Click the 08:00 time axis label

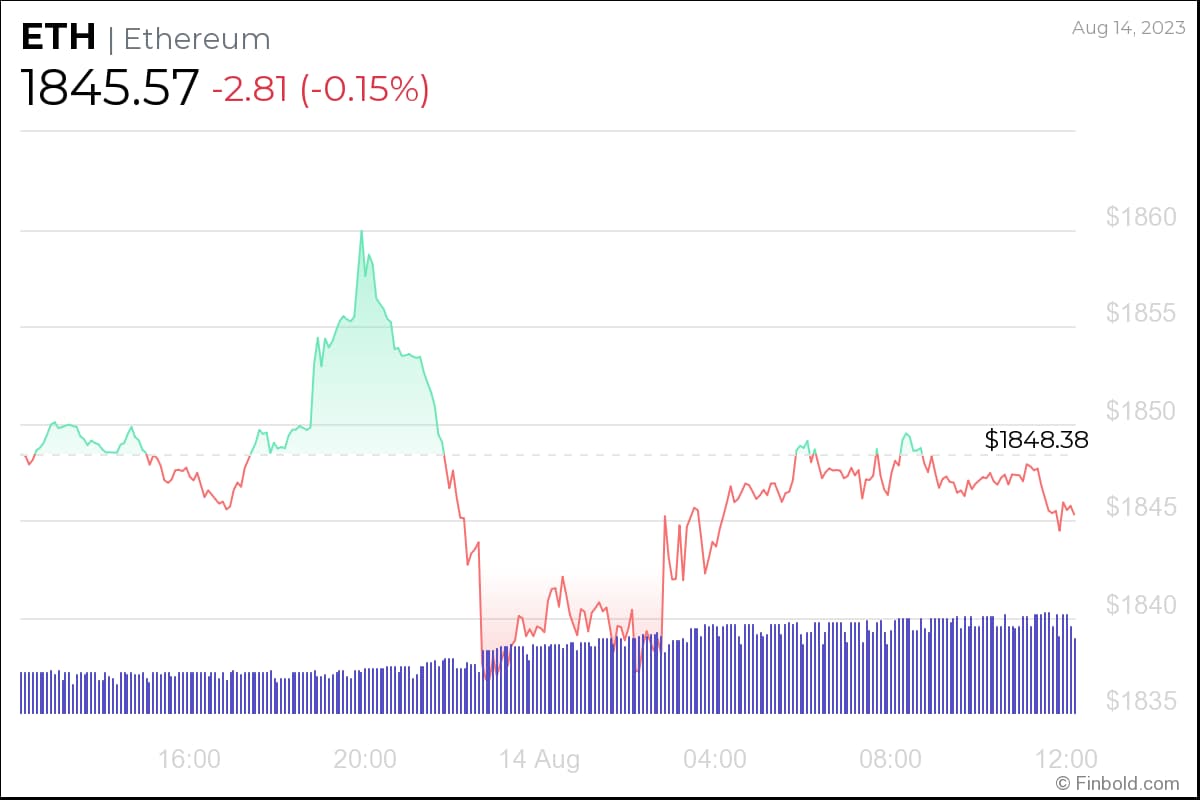tap(890, 759)
